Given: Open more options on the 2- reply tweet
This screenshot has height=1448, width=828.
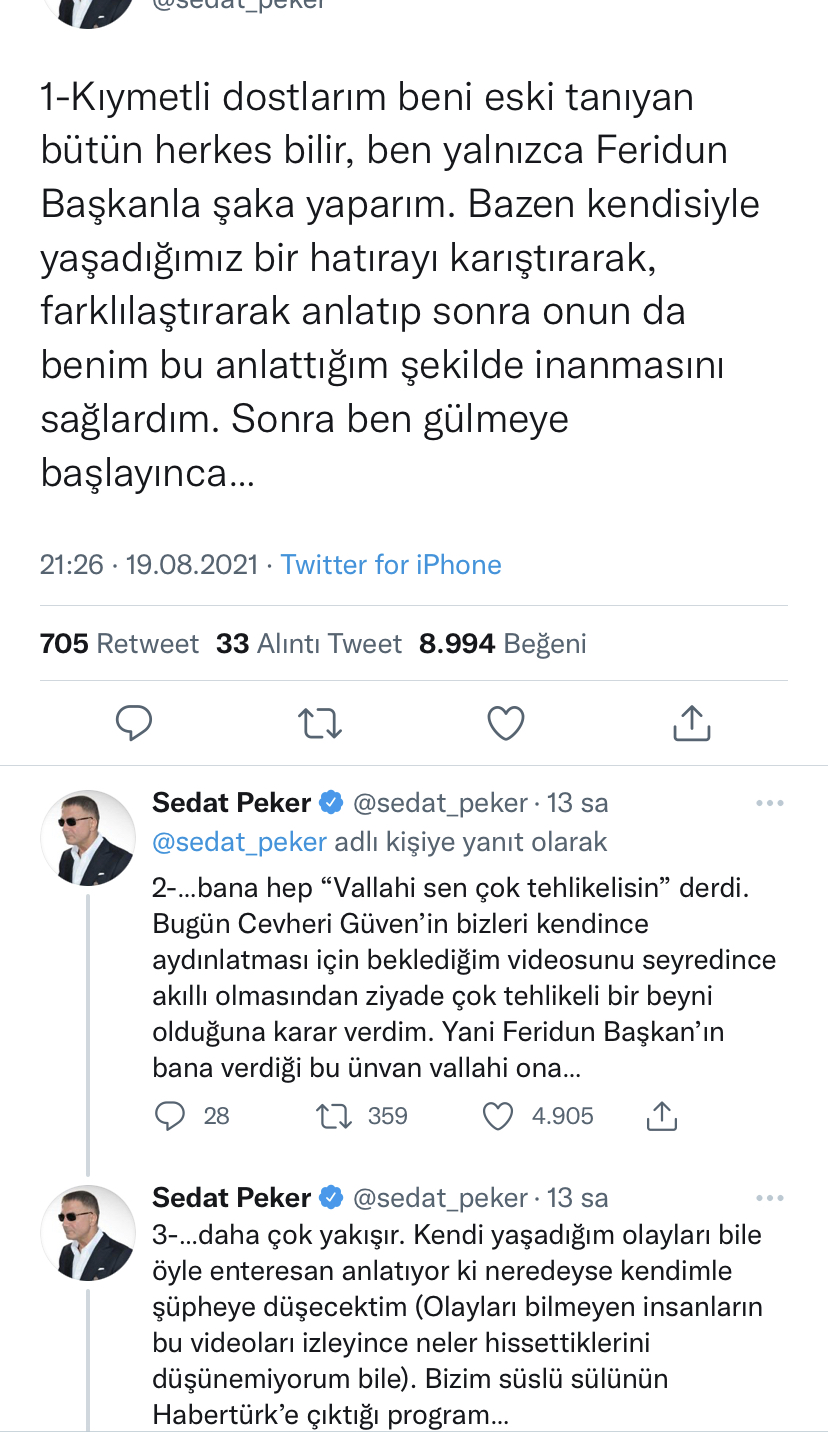Looking at the screenshot, I should (769, 803).
